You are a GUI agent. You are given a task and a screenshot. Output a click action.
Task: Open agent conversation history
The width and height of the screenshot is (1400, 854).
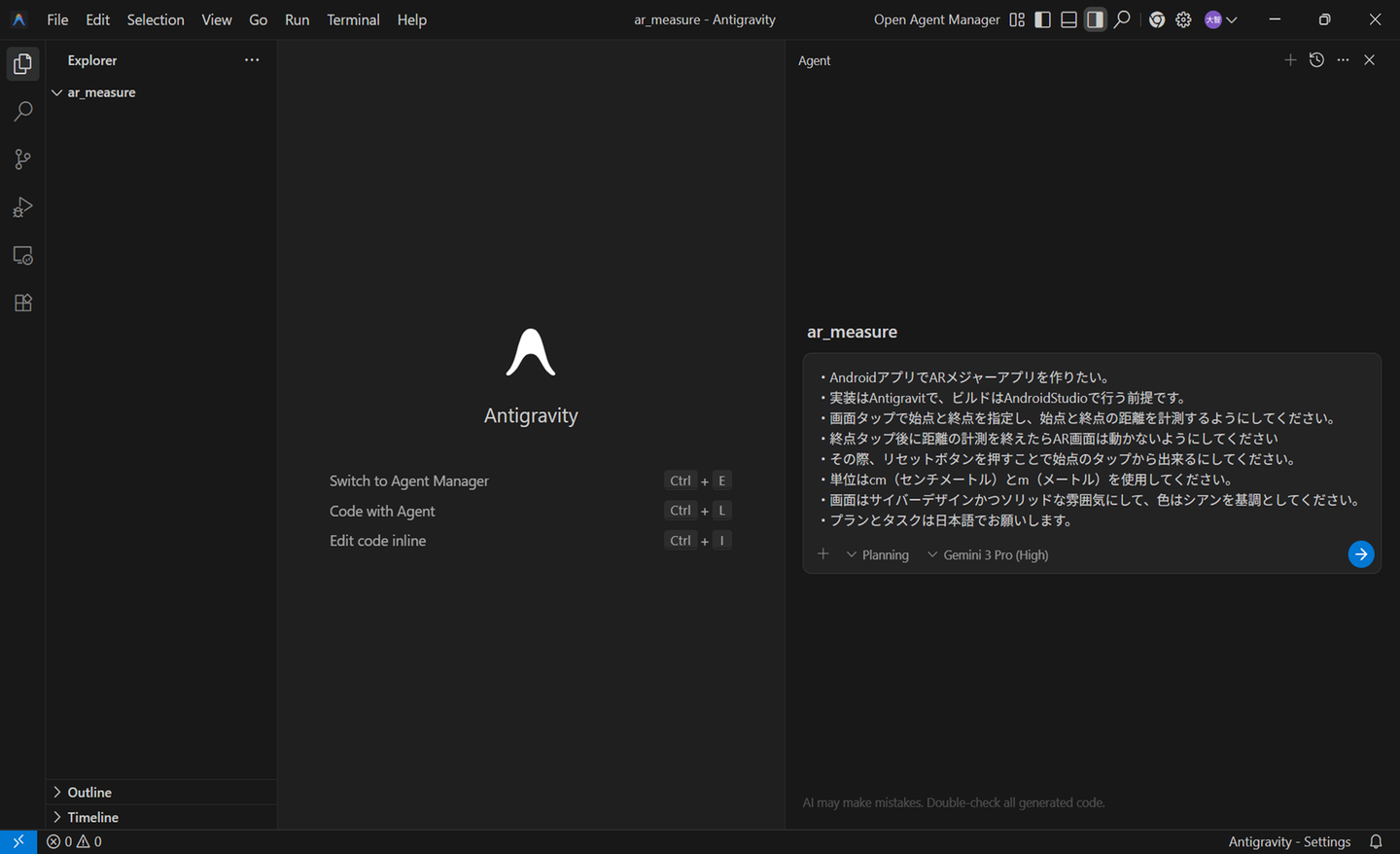pyautogui.click(x=1316, y=60)
